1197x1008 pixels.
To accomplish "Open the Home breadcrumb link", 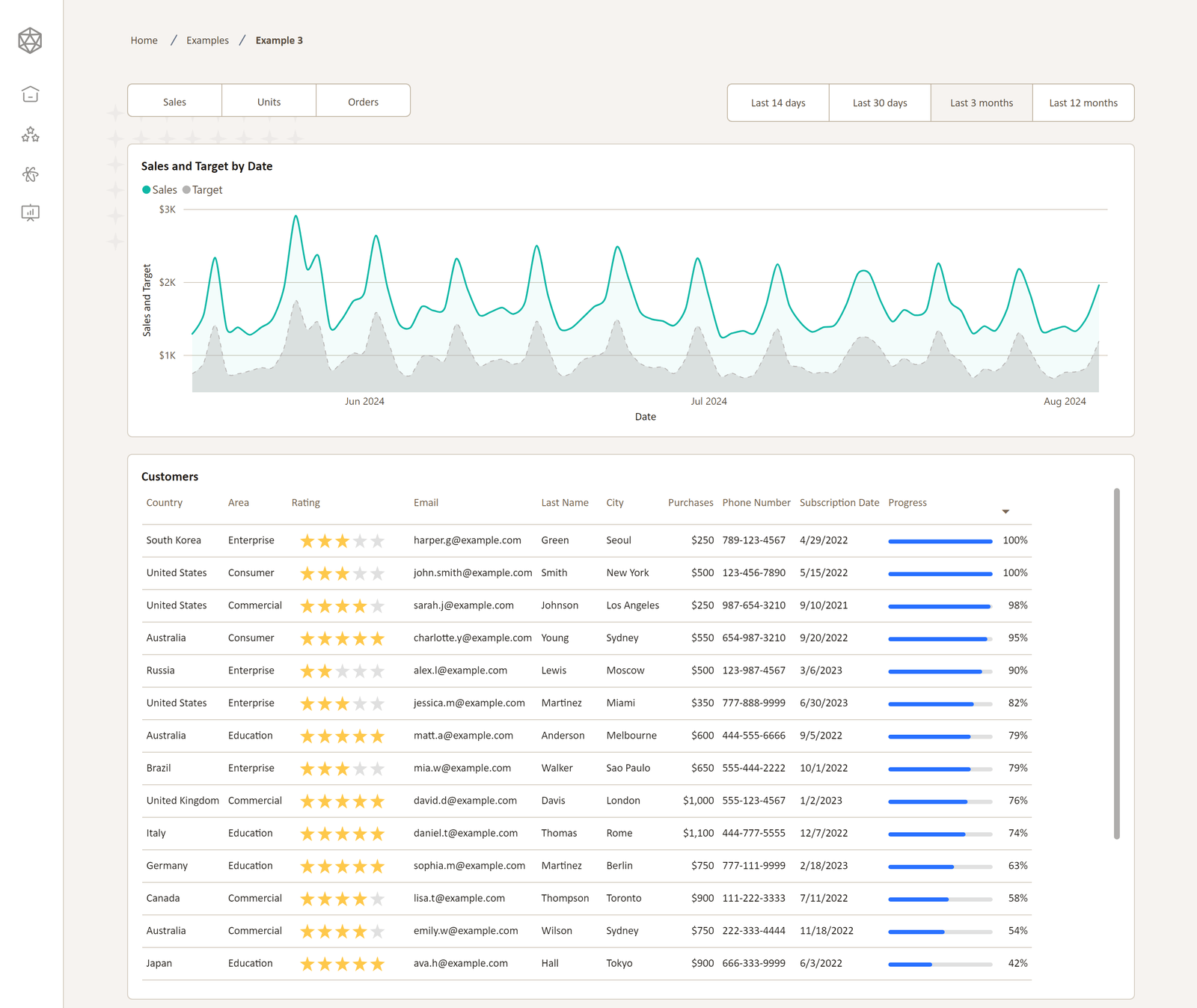I will [x=144, y=40].
